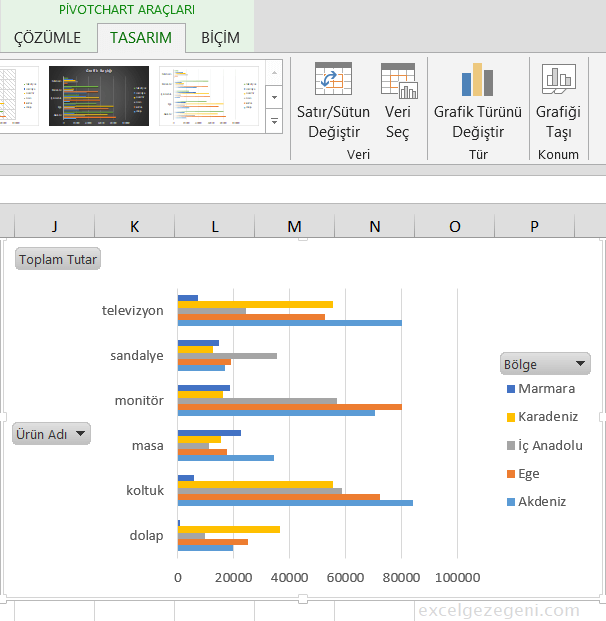This screenshot has height=621, width=606.
Task: Select column header J
Action: pos(54,226)
